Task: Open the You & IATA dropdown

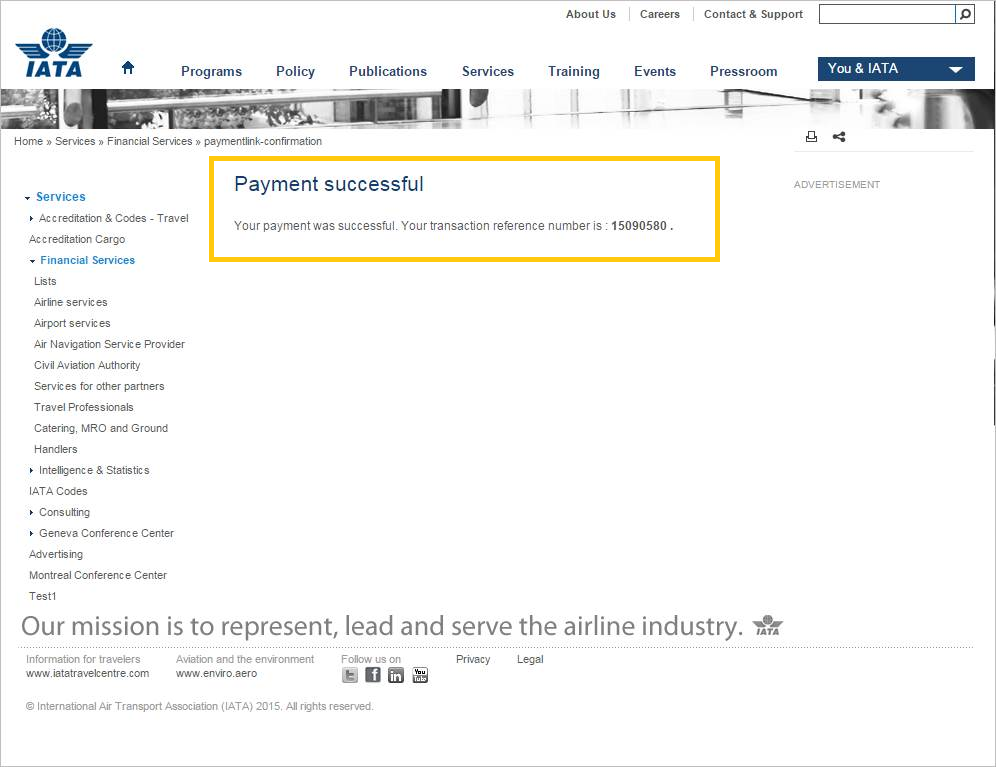Action: [x=896, y=69]
